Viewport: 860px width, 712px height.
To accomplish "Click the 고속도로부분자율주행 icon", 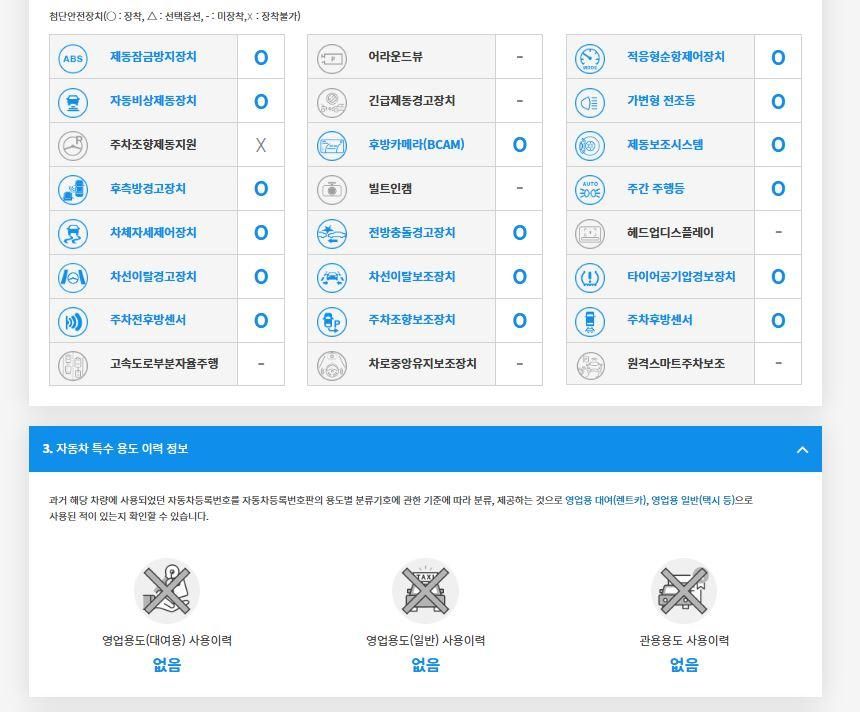I will coord(73,365).
